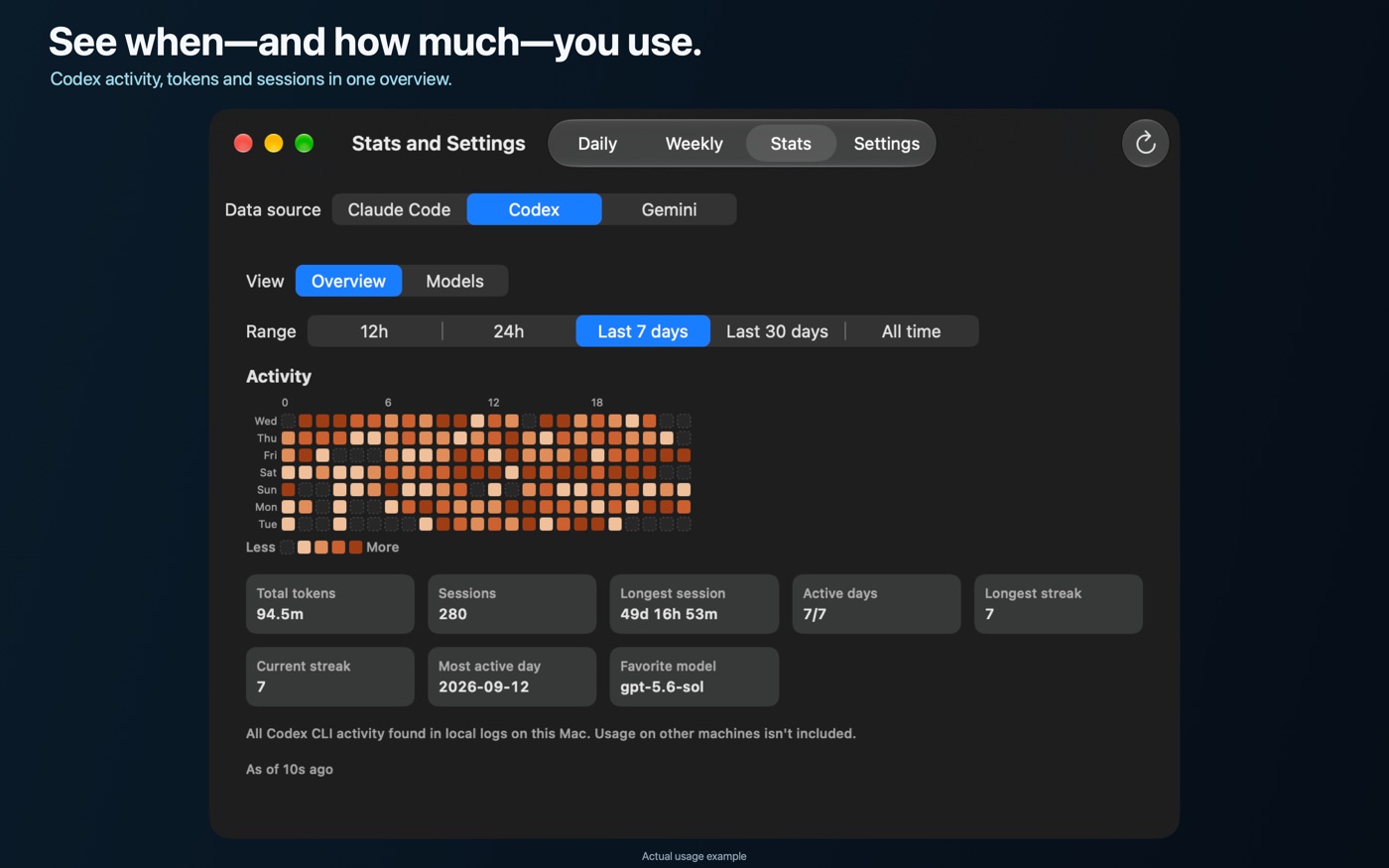Image resolution: width=1389 pixels, height=868 pixels.
Task: Click the Total tokens 94.5m card
Action: point(330,604)
